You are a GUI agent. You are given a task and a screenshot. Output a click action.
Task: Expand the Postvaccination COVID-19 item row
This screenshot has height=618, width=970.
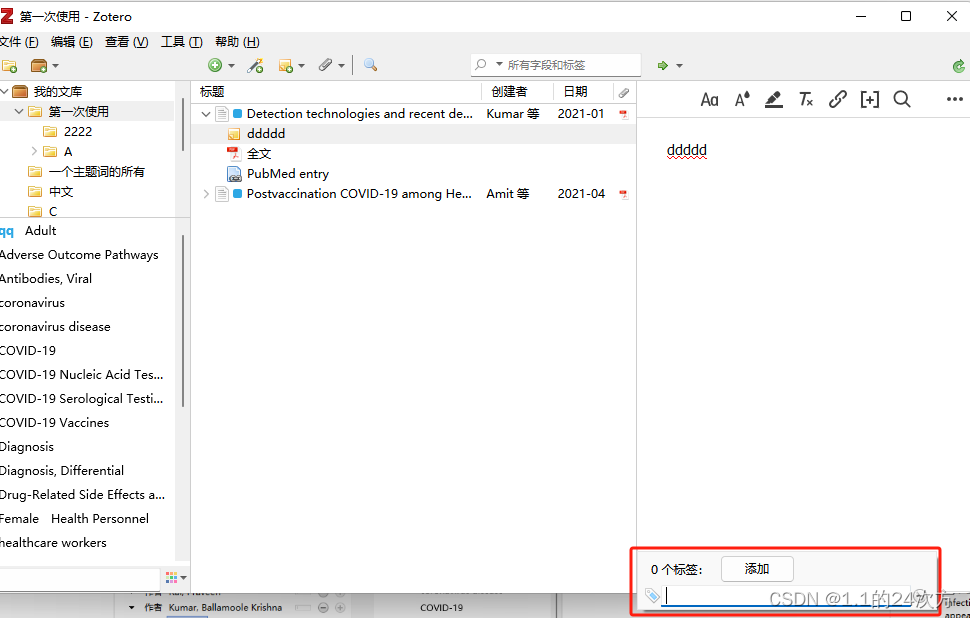pos(206,194)
